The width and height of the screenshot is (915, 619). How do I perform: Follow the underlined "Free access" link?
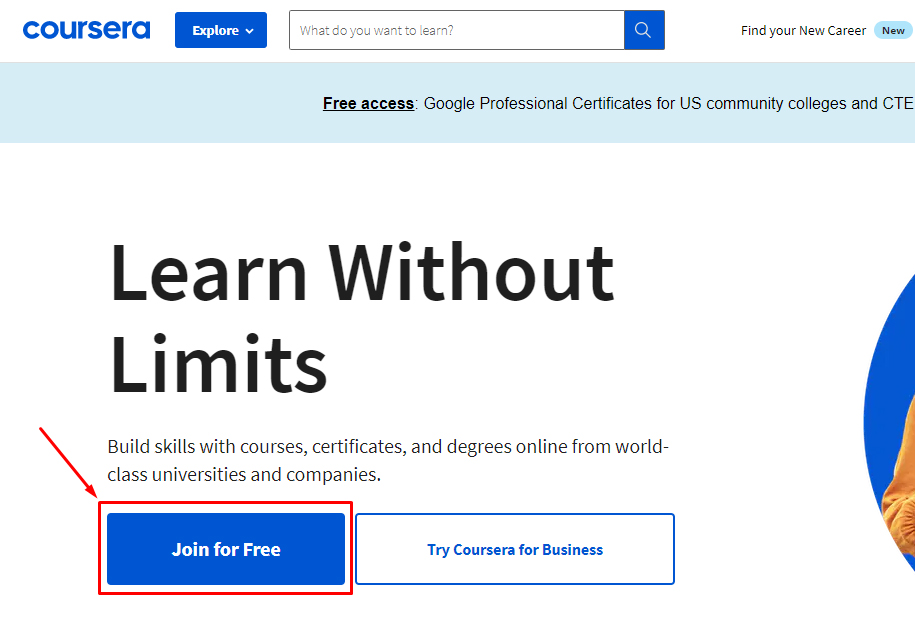tap(368, 103)
